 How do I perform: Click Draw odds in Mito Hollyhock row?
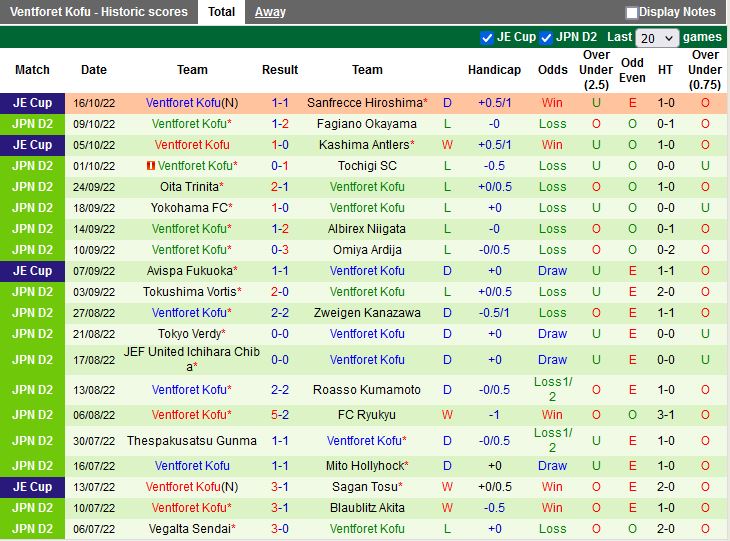553,466
